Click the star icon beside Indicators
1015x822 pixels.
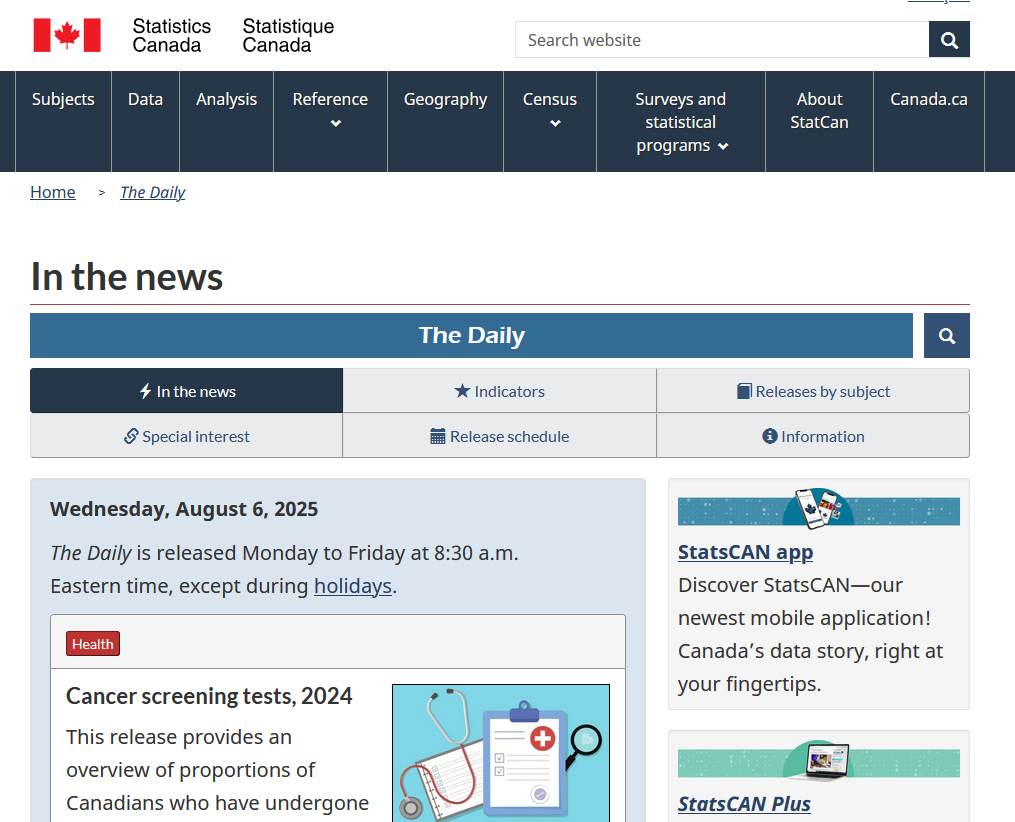[x=462, y=391]
